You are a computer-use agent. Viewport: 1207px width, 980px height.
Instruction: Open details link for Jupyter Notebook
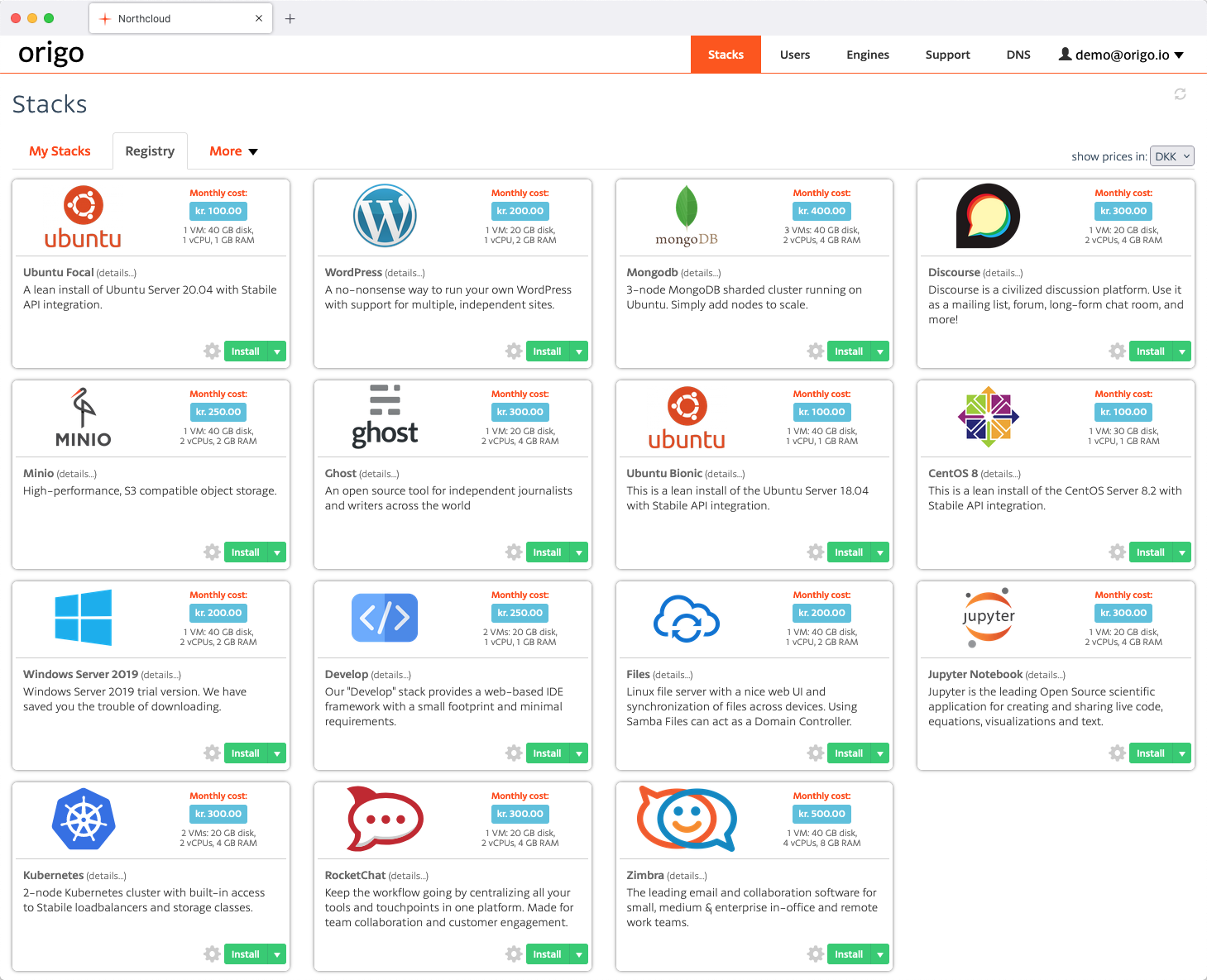1045,675
